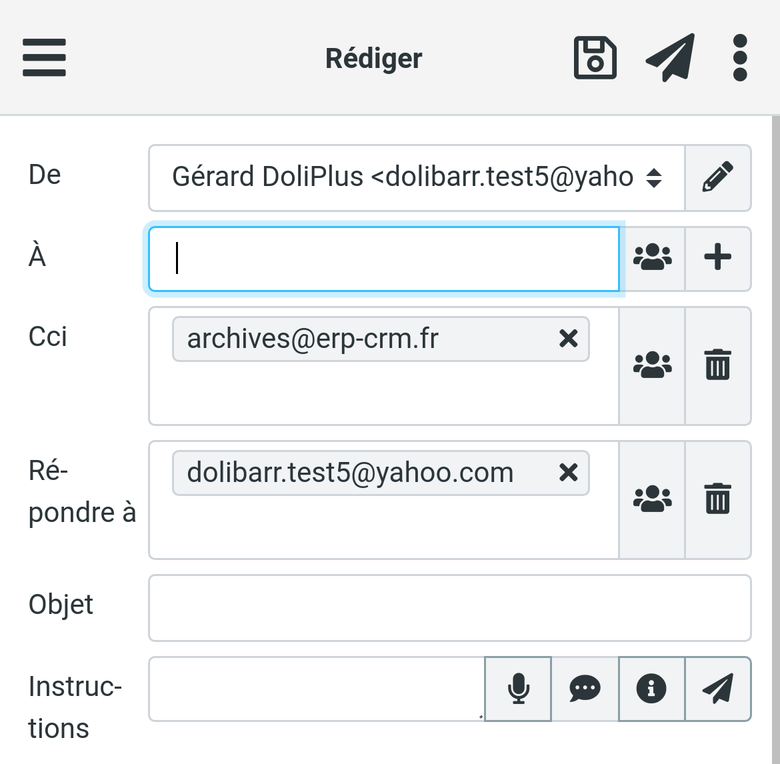This screenshot has width=780, height=764.
Task: Add contacts to À field
Action: [652, 259]
